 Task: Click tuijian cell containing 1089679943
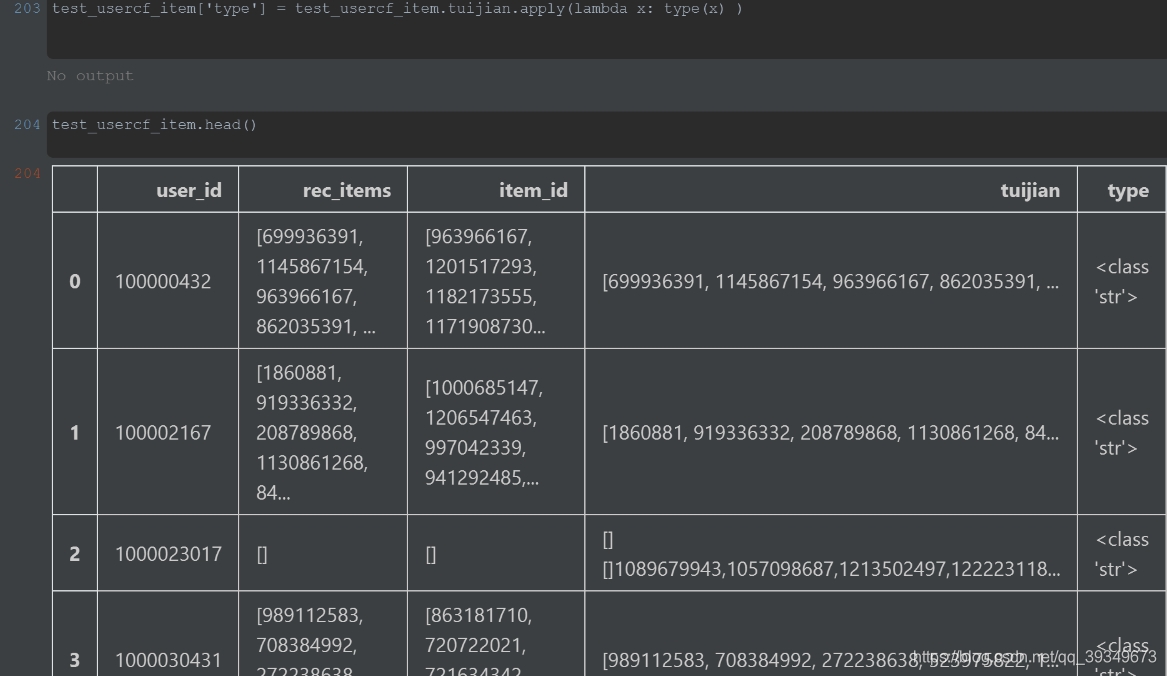tap(831, 553)
